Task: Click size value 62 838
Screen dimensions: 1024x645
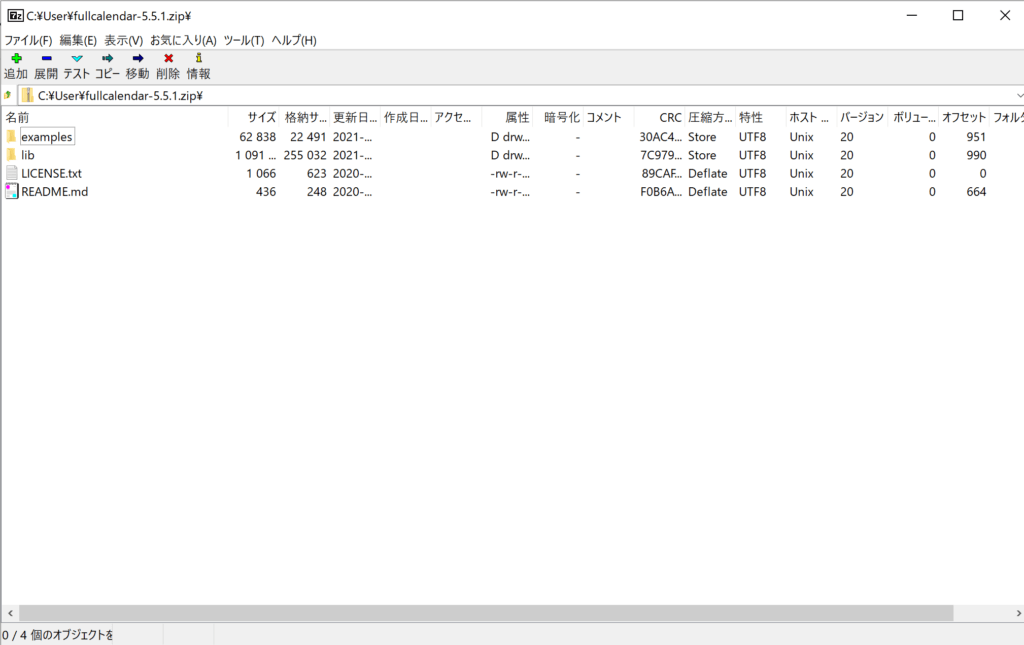Action: coord(258,137)
